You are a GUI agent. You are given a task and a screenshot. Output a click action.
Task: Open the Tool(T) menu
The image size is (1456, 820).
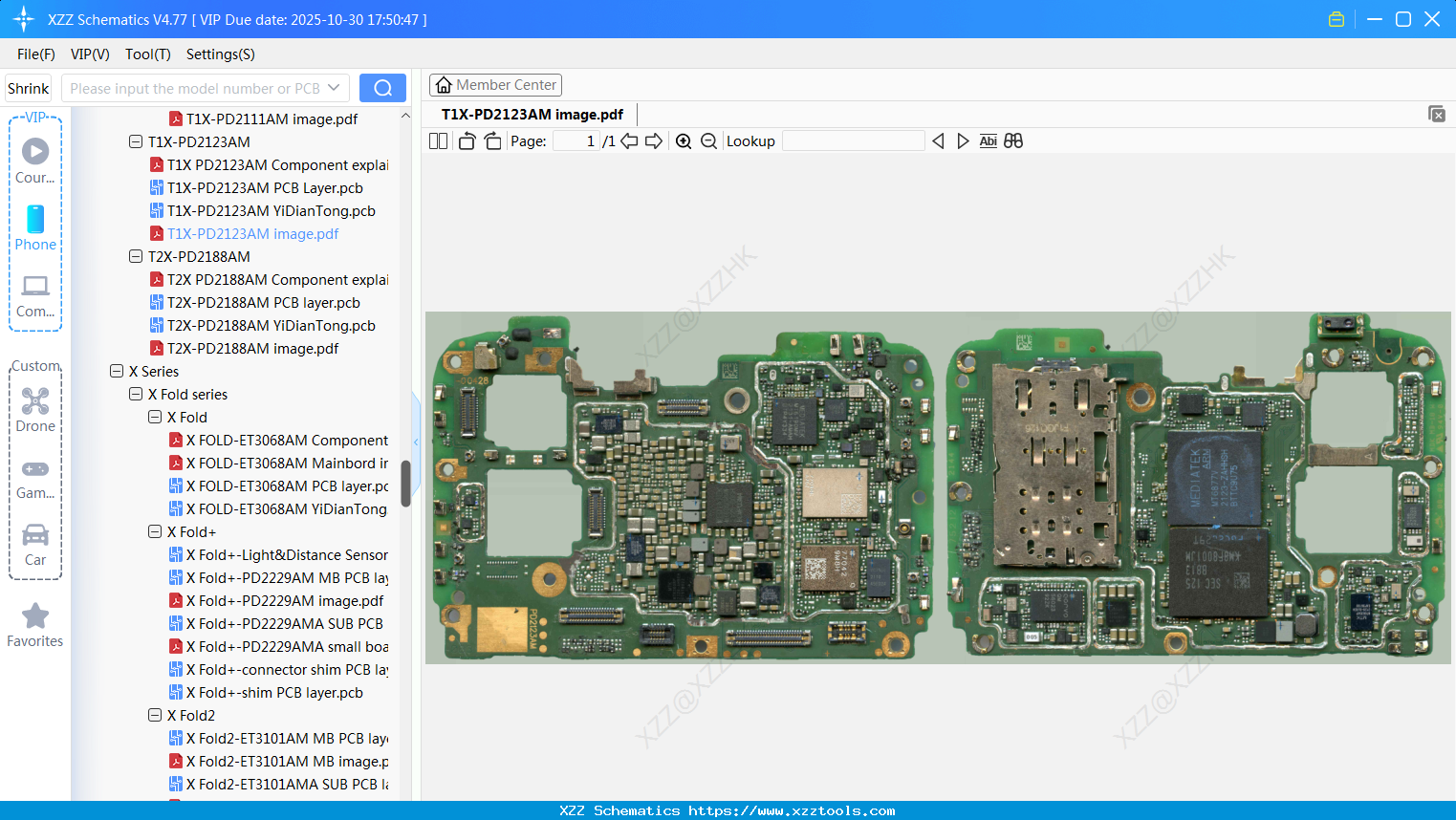pyautogui.click(x=148, y=54)
